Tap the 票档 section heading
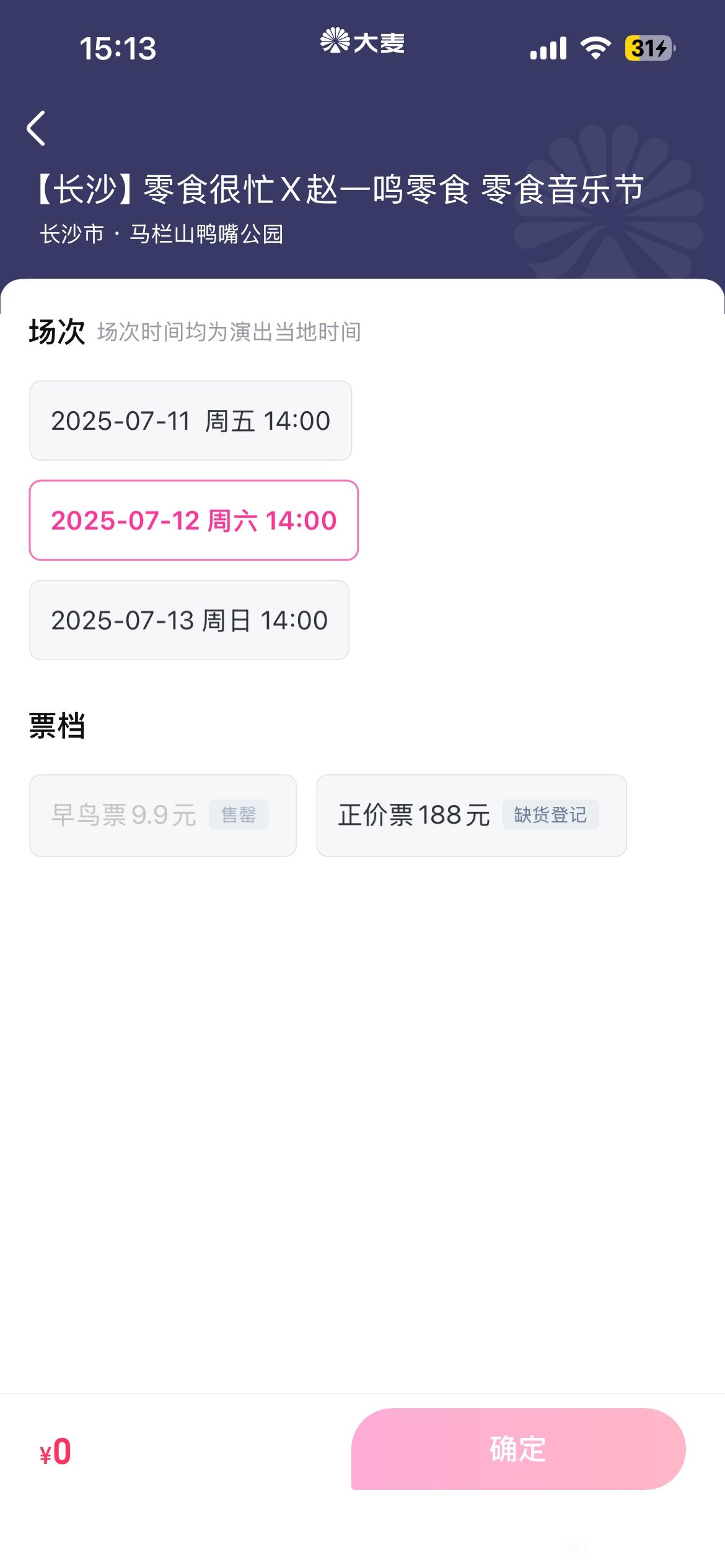Viewport: 725px width, 1568px height. 57,725
